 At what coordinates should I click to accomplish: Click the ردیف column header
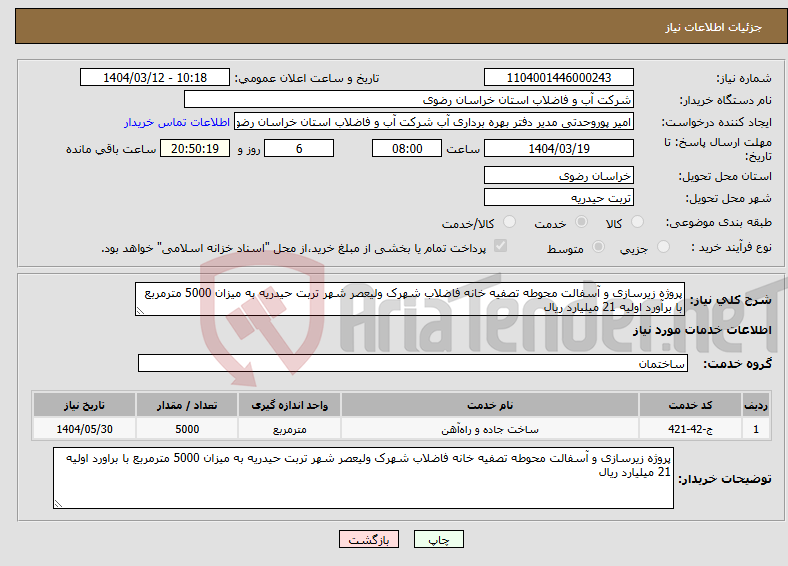point(756,405)
